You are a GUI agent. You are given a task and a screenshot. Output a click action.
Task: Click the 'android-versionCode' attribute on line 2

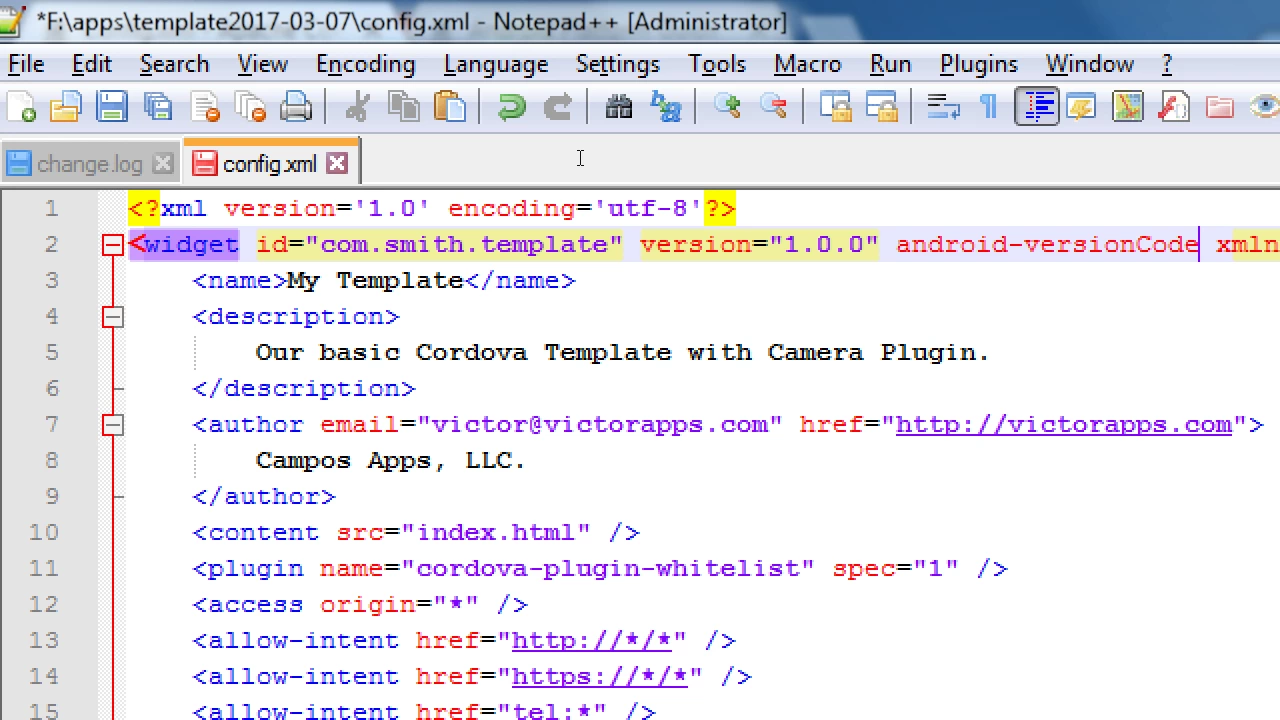coord(1048,245)
